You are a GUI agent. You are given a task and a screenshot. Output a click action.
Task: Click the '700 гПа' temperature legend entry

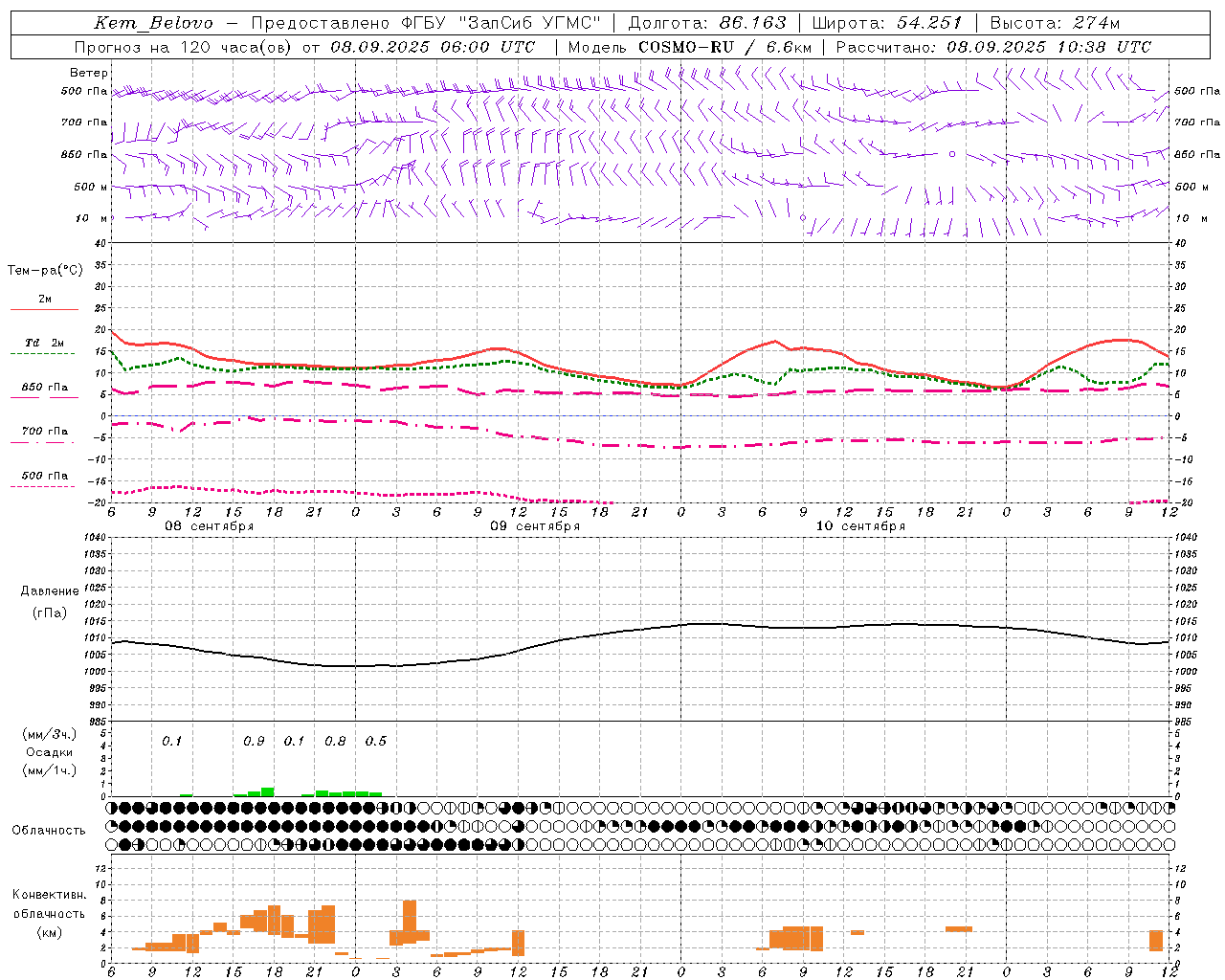[45, 432]
